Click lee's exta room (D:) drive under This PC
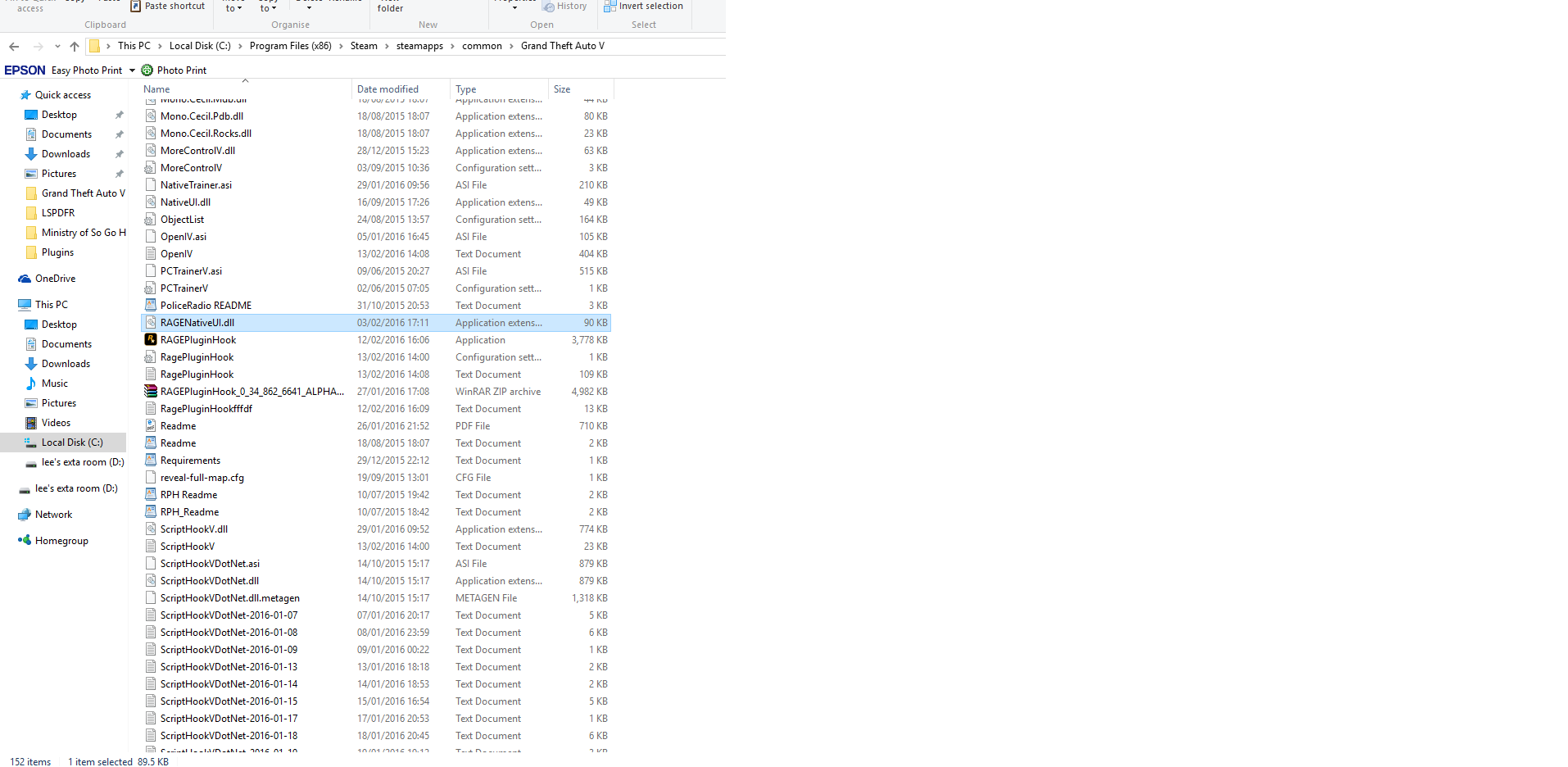Image resolution: width=1568 pixels, height=767 pixels. click(83, 462)
